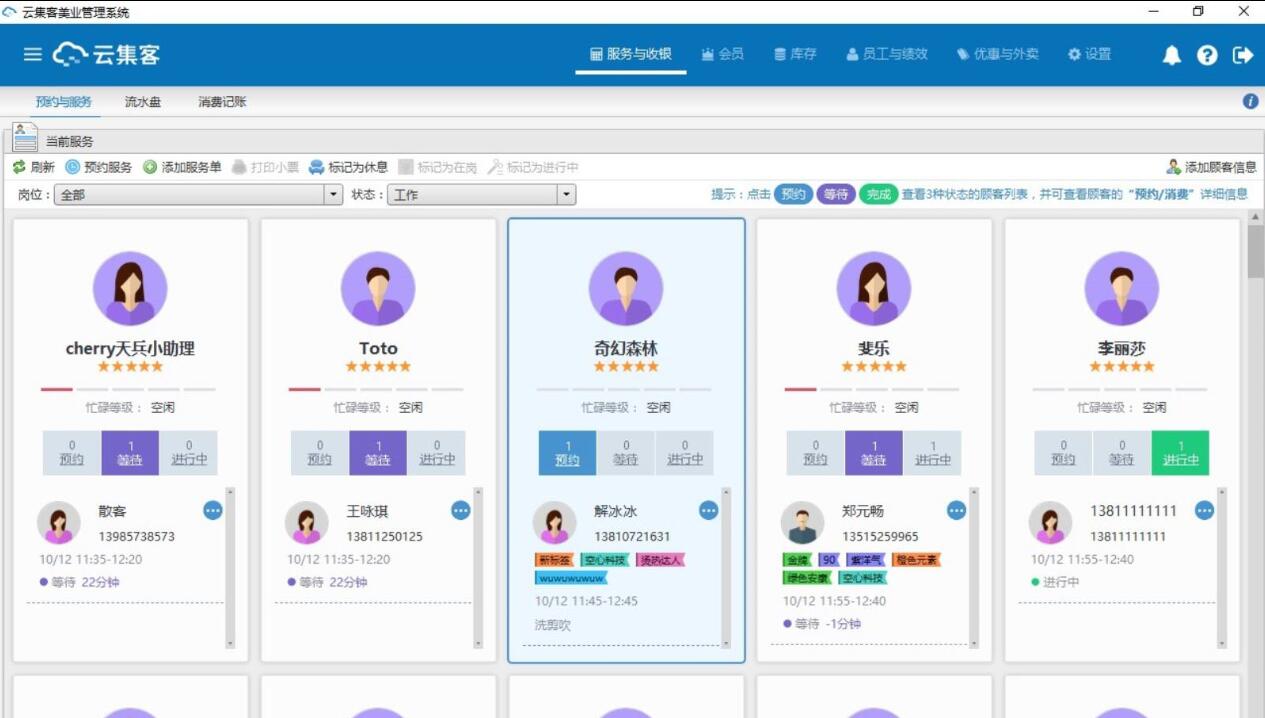Click the 当前服务 panel icon

pyautogui.click(x=26, y=137)
